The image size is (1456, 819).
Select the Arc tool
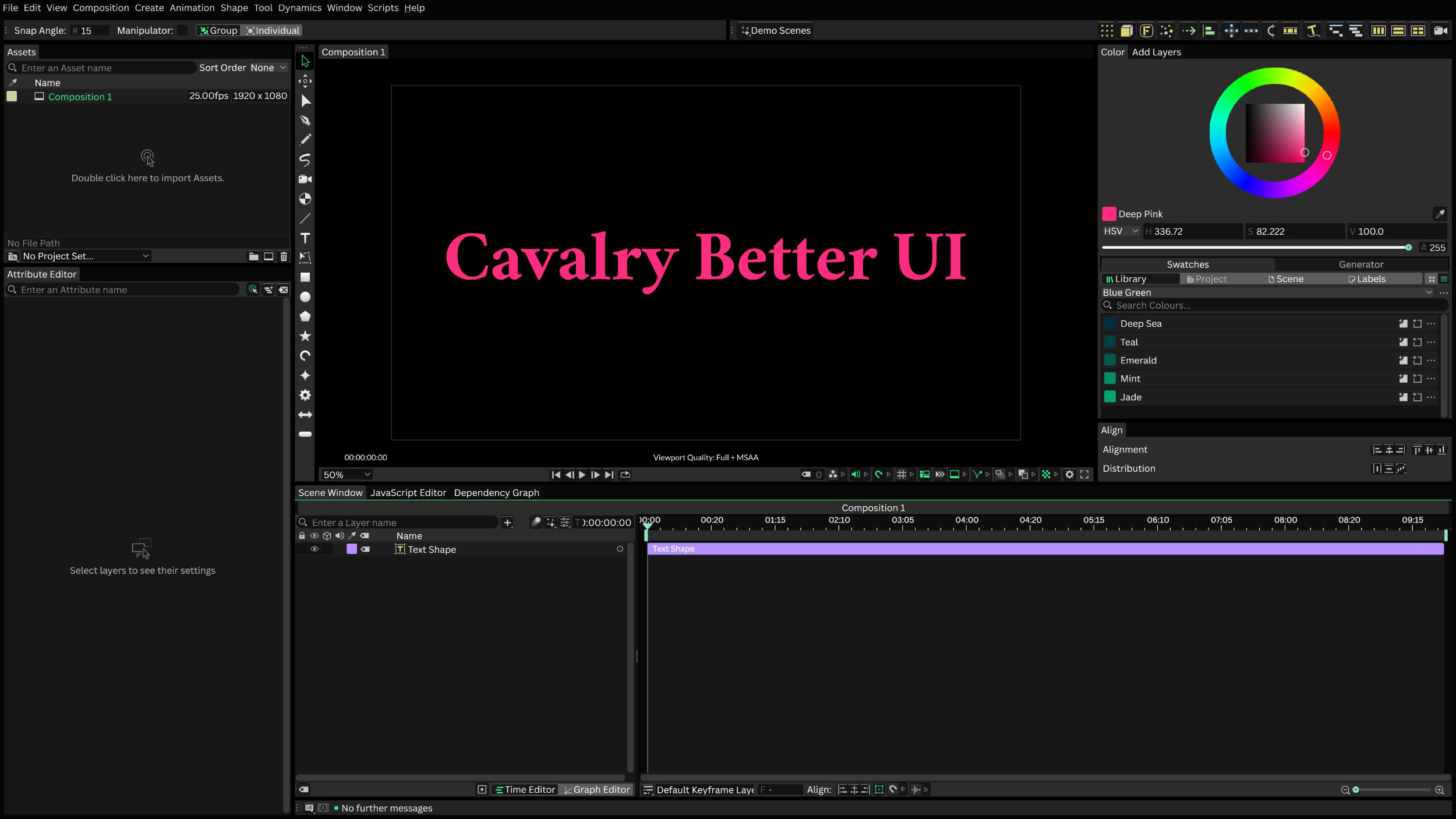[305, 356]
